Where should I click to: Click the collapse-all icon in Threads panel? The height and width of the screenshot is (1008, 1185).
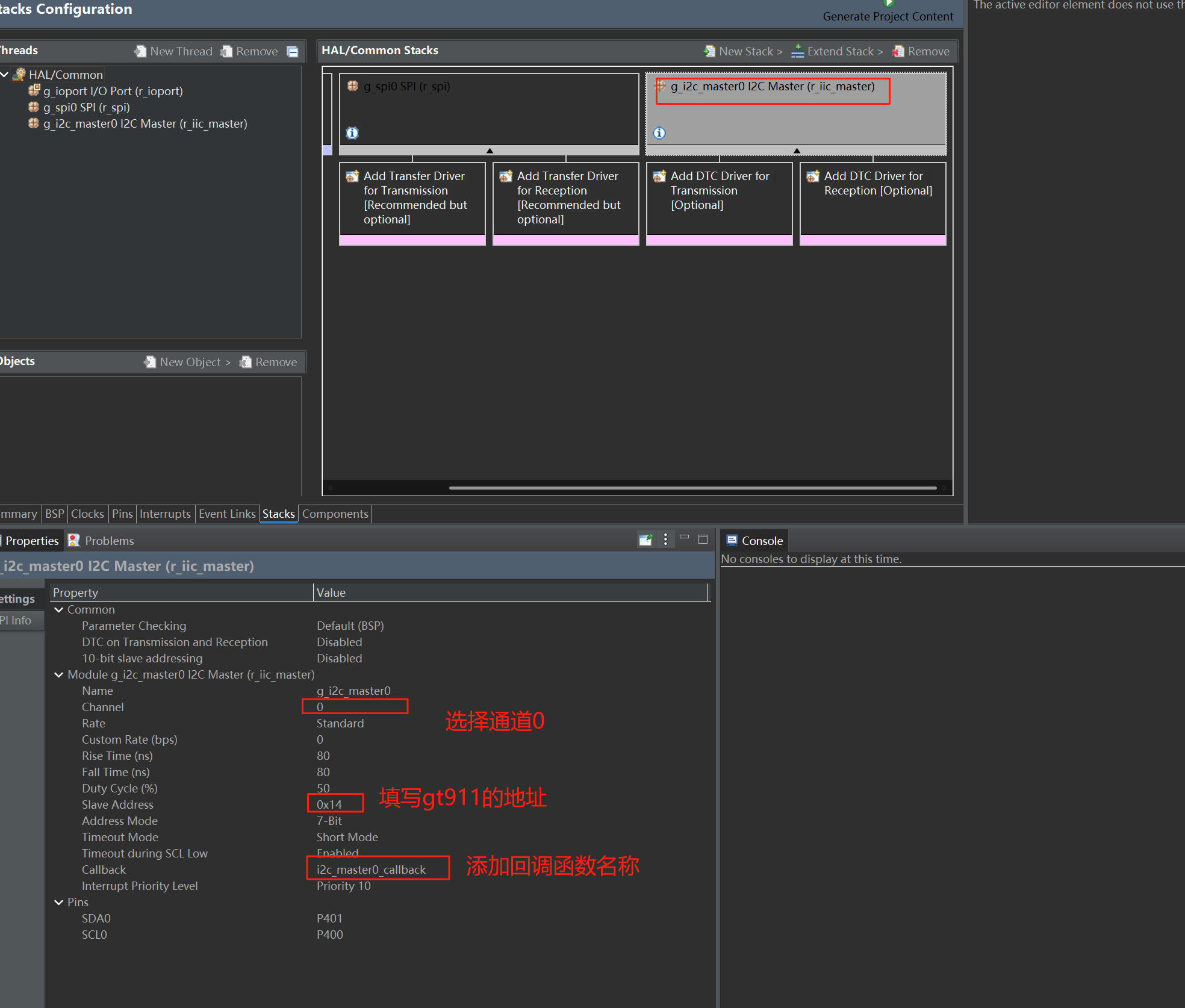(293, 51)
